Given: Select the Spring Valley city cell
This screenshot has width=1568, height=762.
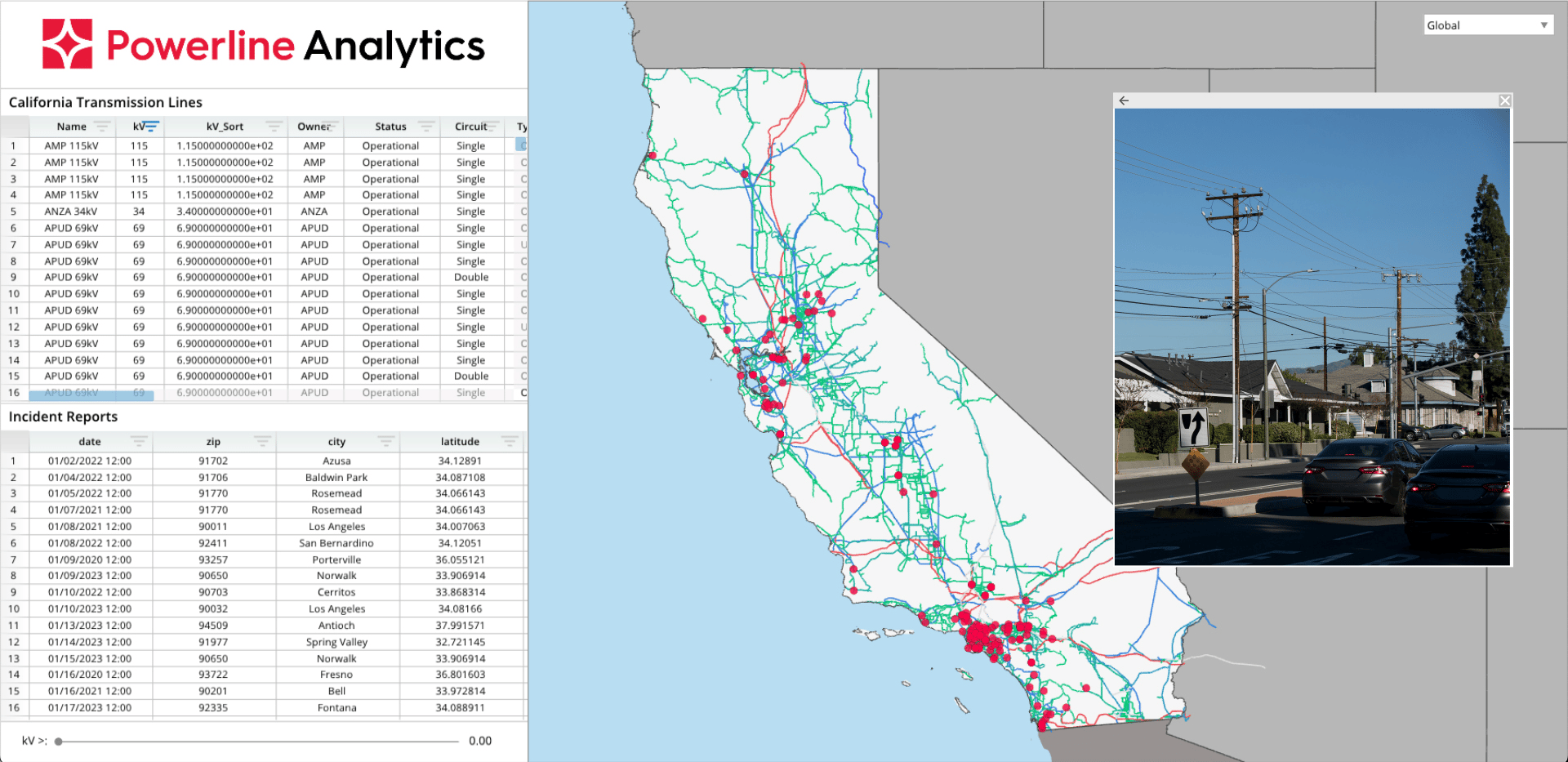Looking at the screenshot, I should point(336,642).
